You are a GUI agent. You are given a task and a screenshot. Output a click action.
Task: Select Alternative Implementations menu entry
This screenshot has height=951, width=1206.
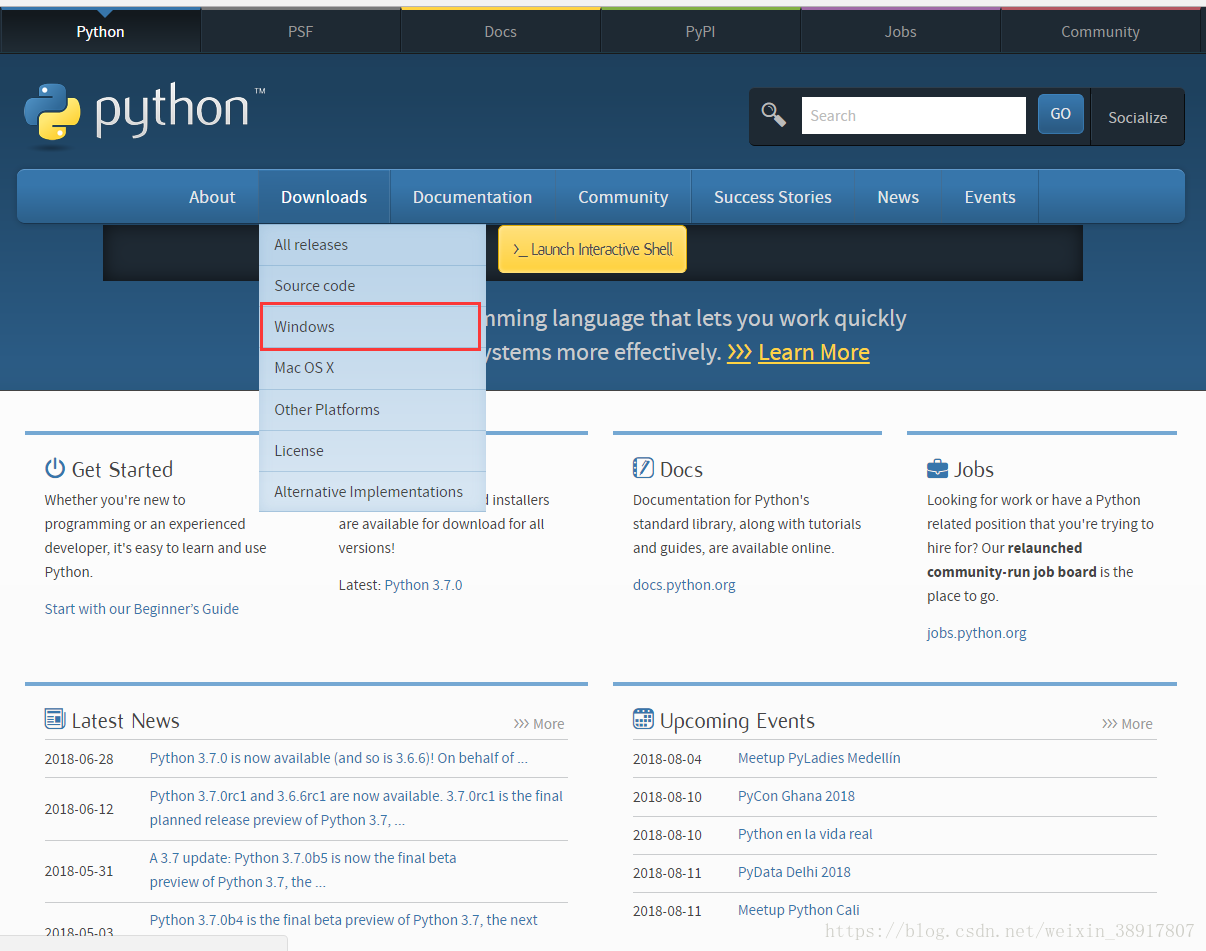pyautogui.click(x=372, y=492)
